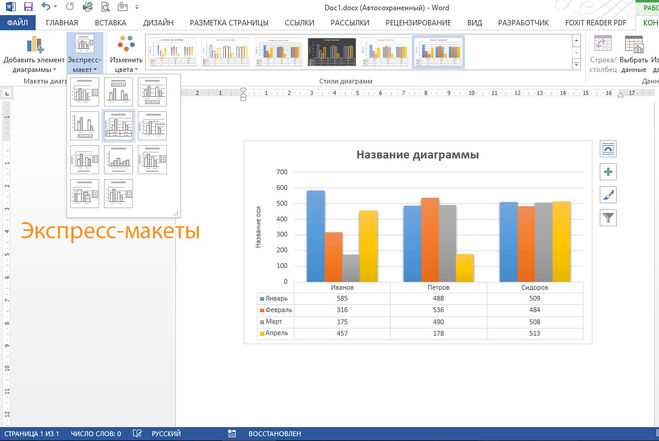
Task: Expand the Добавить элемент диаграммы dropdown
Action: click(x=34, y=54)
